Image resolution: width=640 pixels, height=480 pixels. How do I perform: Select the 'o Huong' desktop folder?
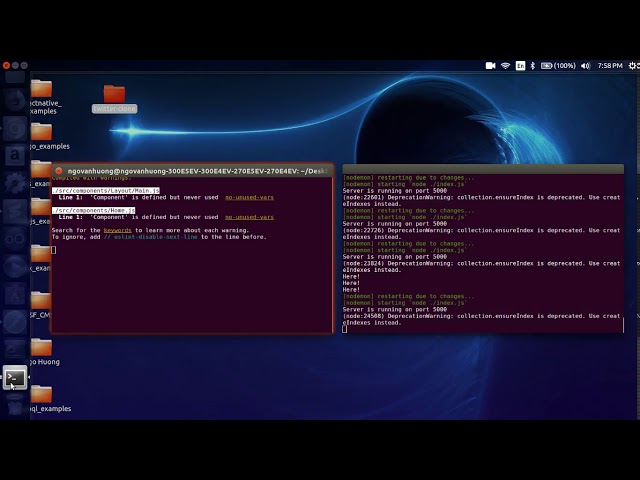pos(42,347)
